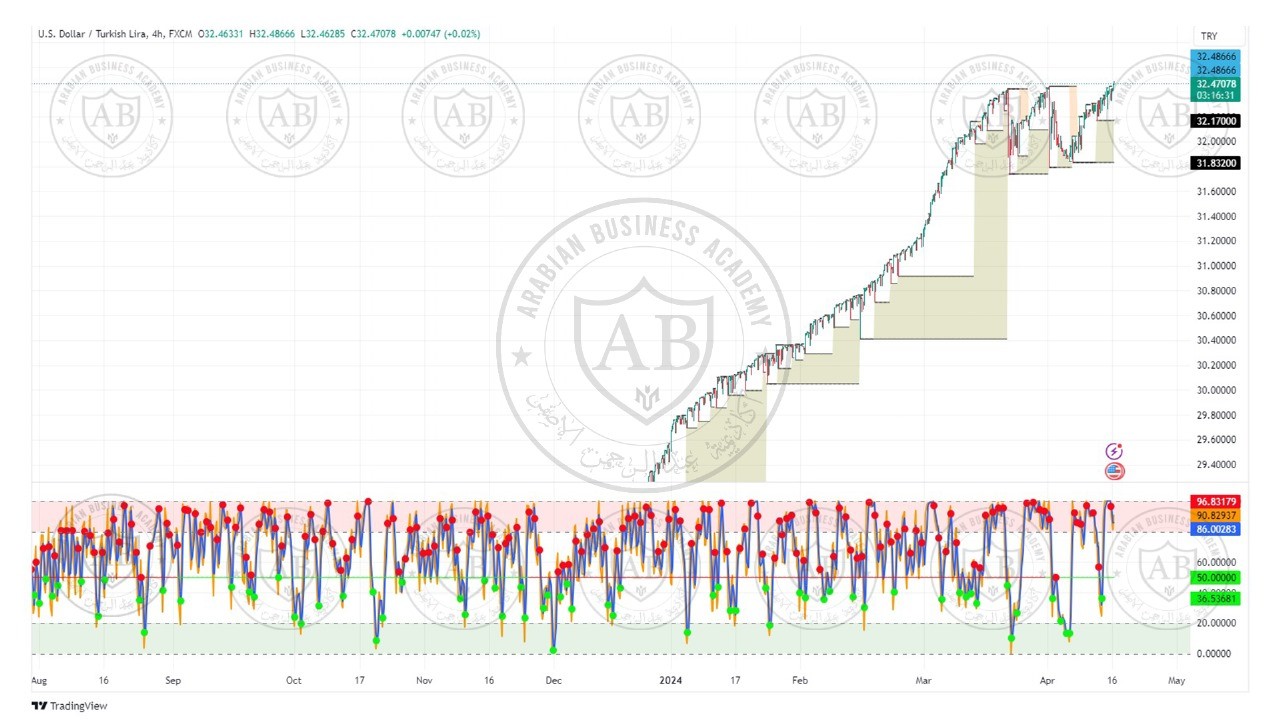
Task: Click the TradingView logo
Action: pyautogui.click(x=69, y=706)
